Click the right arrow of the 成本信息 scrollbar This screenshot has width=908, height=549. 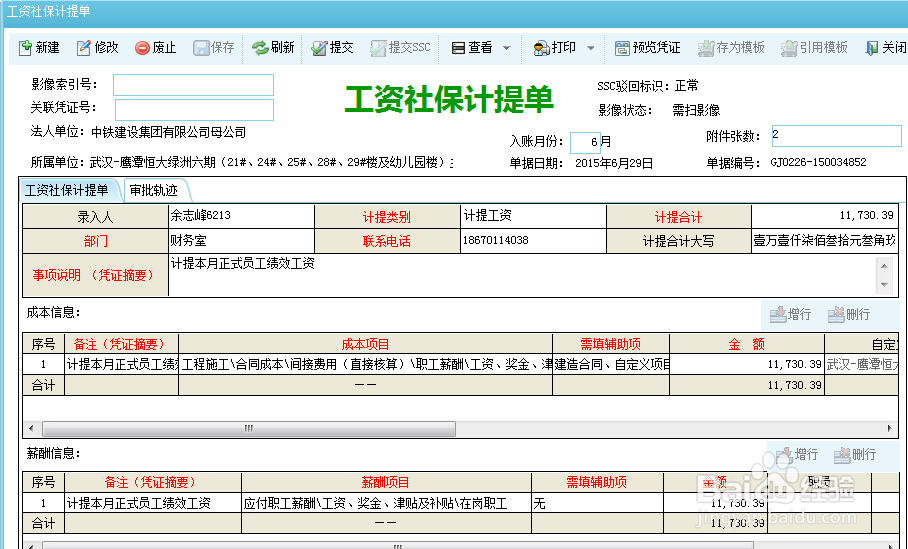click(889, 429)
